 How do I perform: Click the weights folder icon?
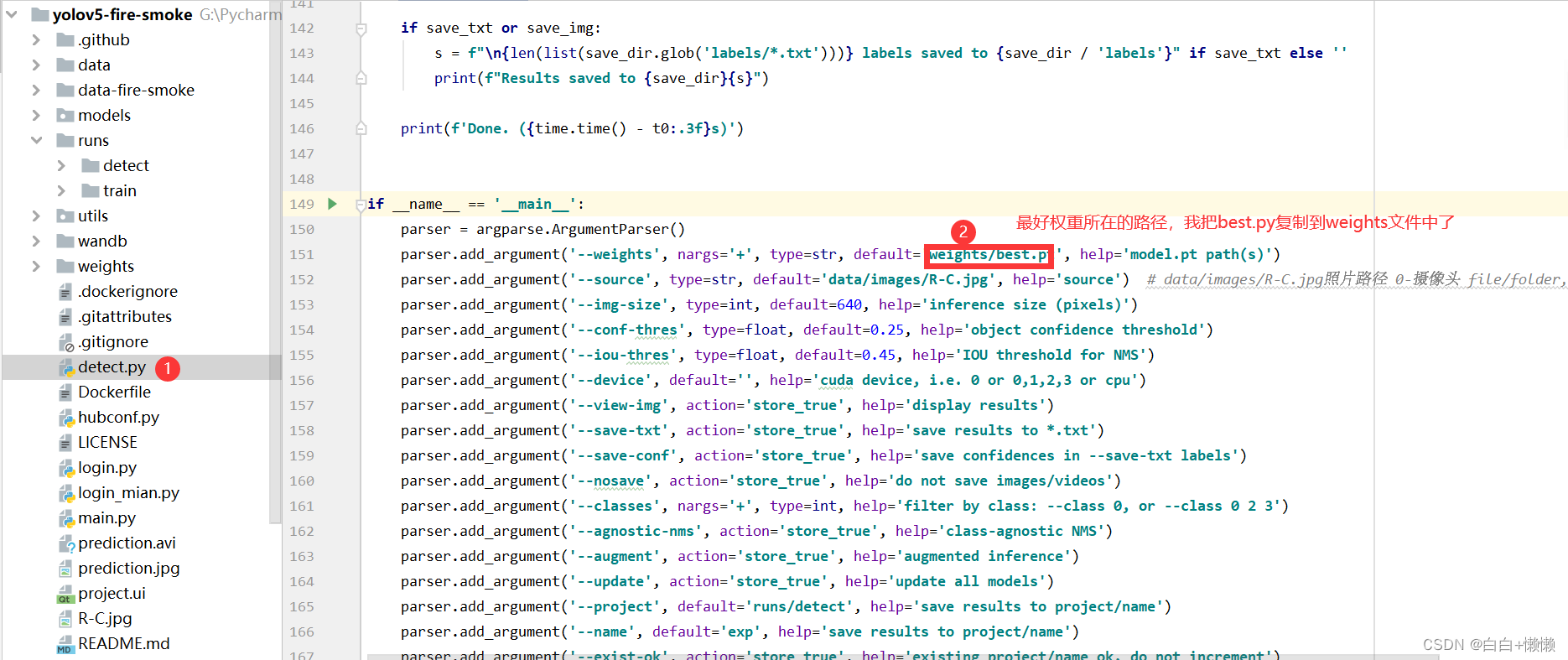65,266
